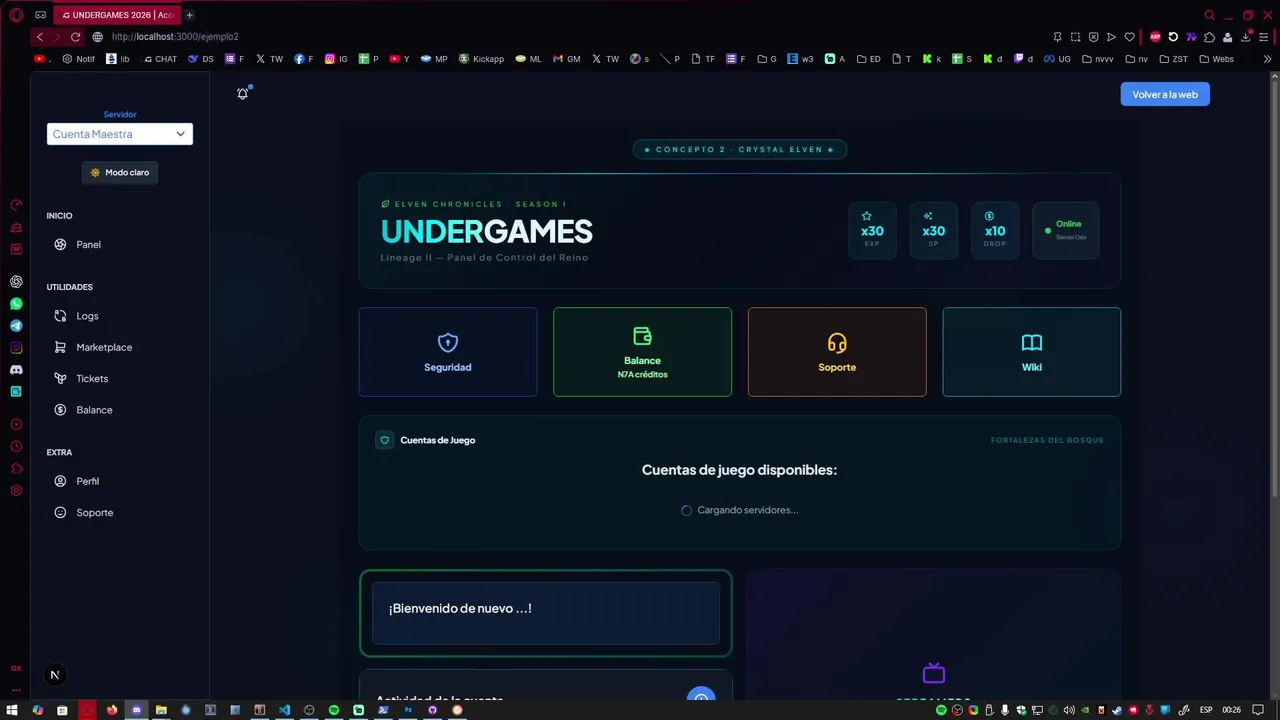Click the ESP language indicator
Screen dimensions: 1280x720
pos(1206,710)
